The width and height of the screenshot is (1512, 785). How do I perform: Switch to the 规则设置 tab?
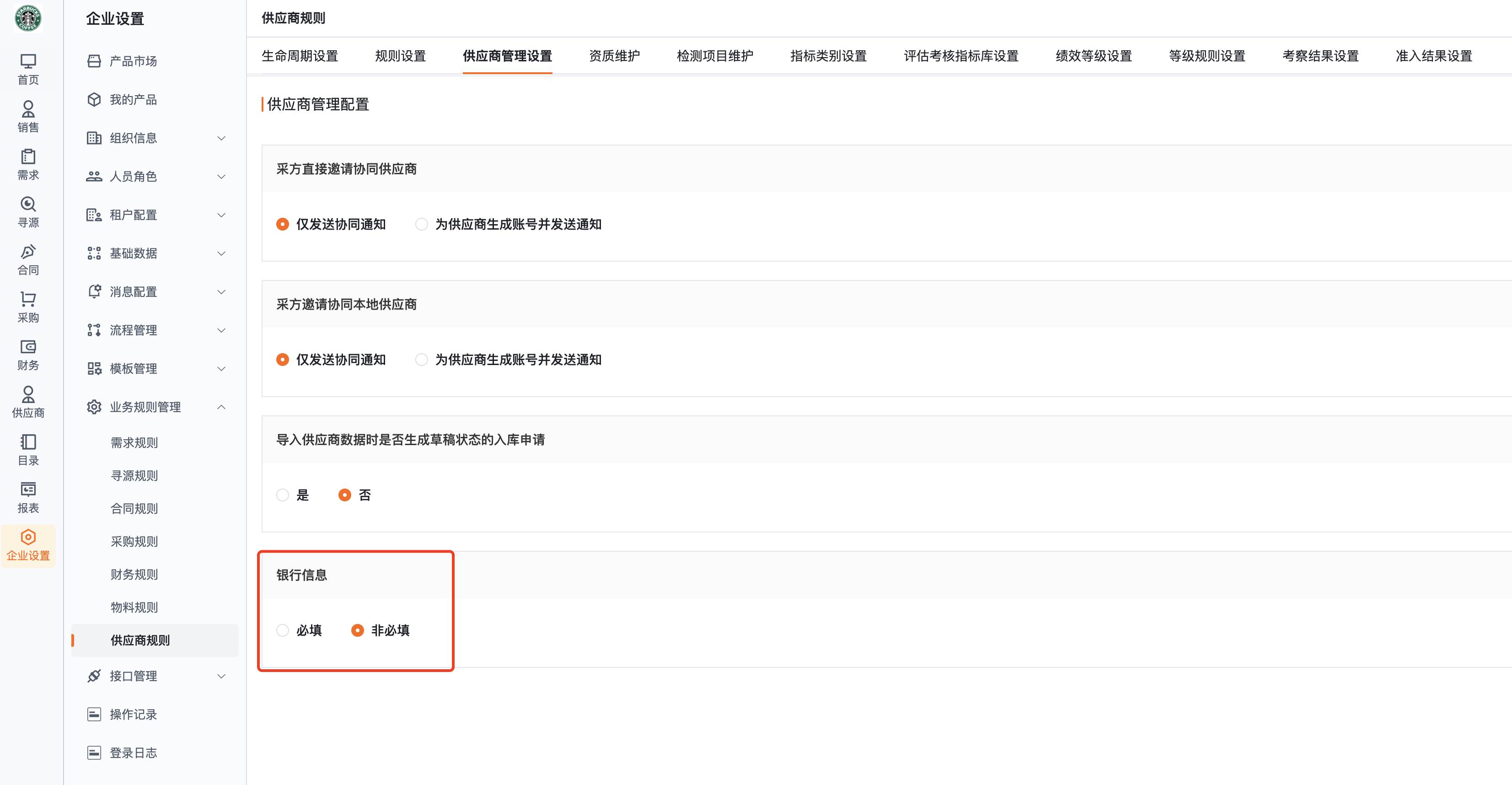click(x=400, y=56)
